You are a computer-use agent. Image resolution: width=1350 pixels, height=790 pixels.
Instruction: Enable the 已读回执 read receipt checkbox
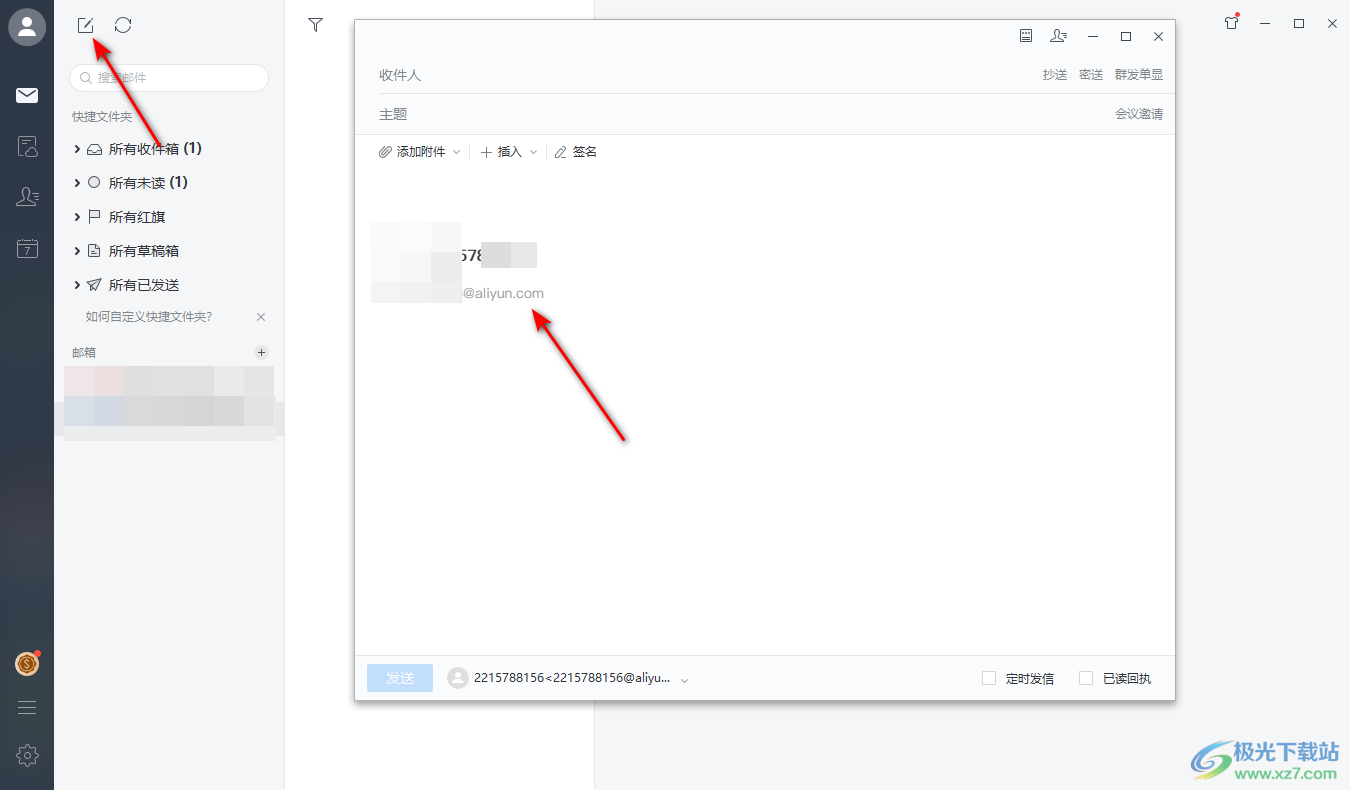click(x=1086, y=678)
